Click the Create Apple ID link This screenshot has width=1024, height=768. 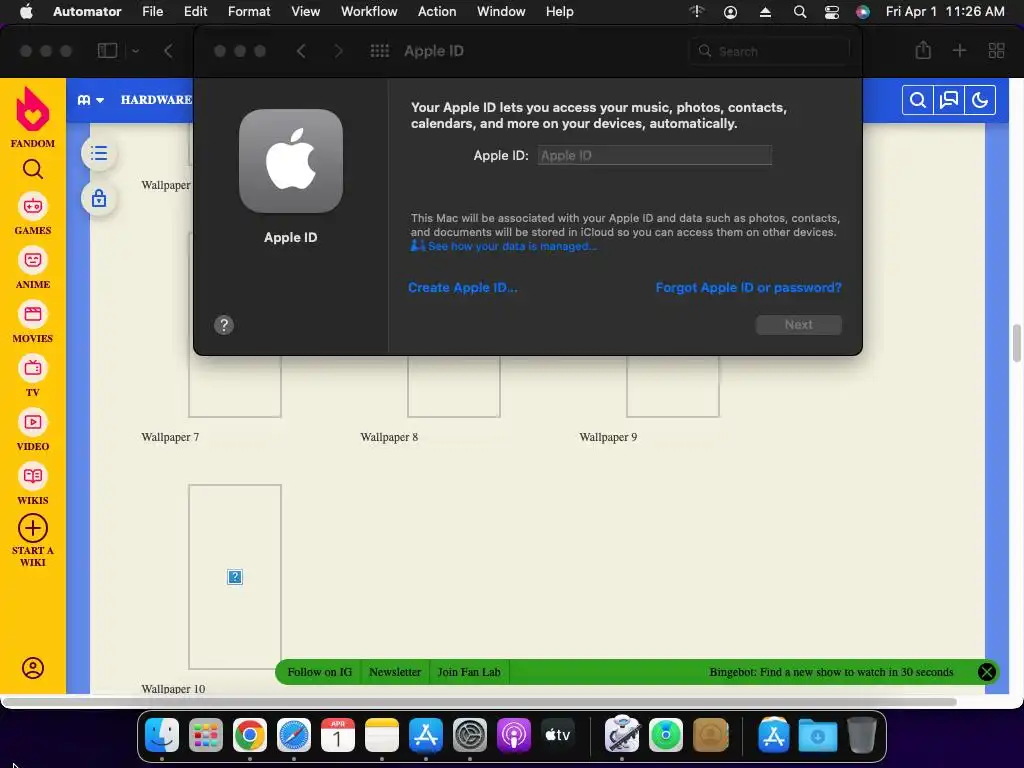coord(462,287)
